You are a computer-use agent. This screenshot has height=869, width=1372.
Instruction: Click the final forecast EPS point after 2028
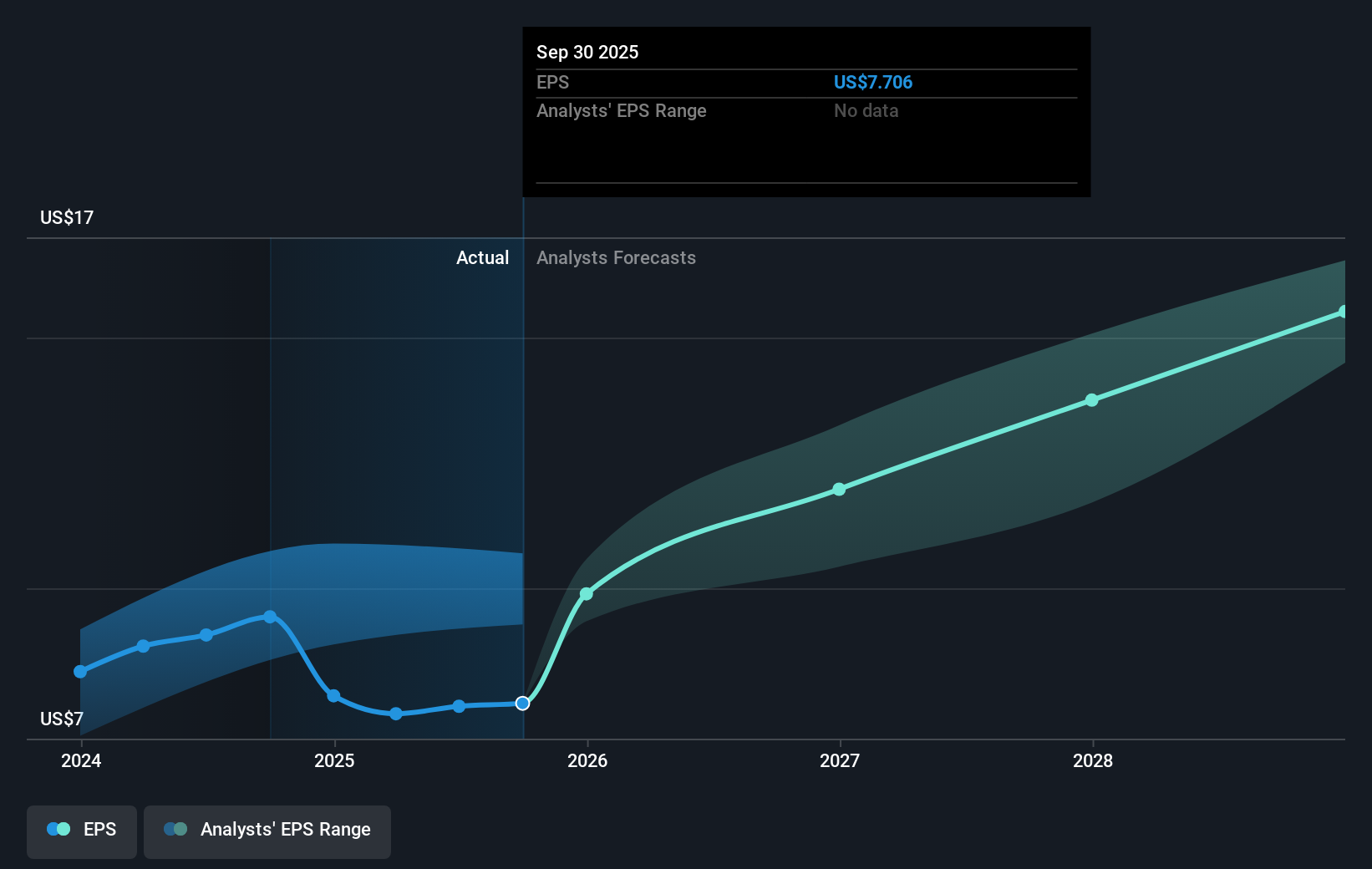1343,312
